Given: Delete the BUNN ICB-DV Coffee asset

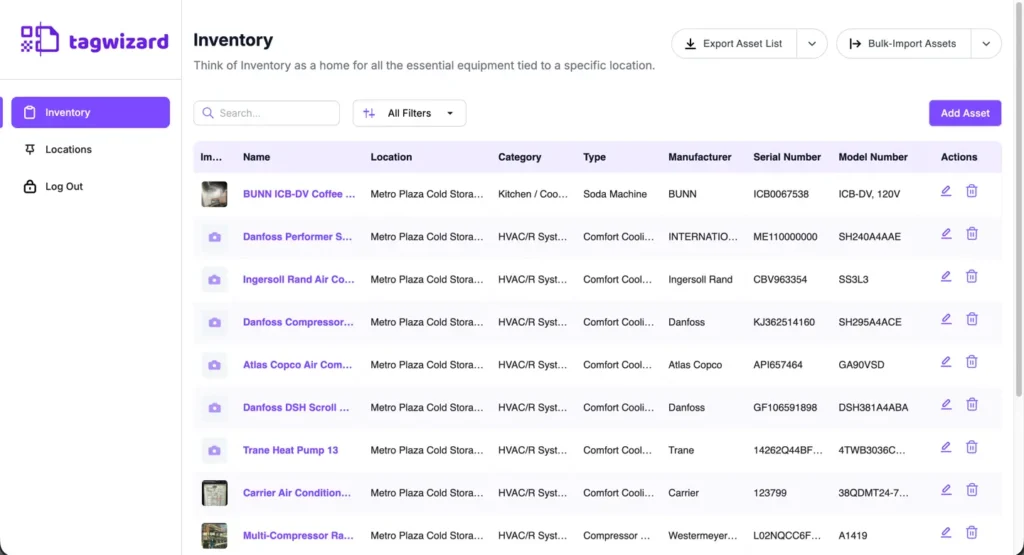Looking at the screenshot, I should pyautogui.click(x=972, y=191).
